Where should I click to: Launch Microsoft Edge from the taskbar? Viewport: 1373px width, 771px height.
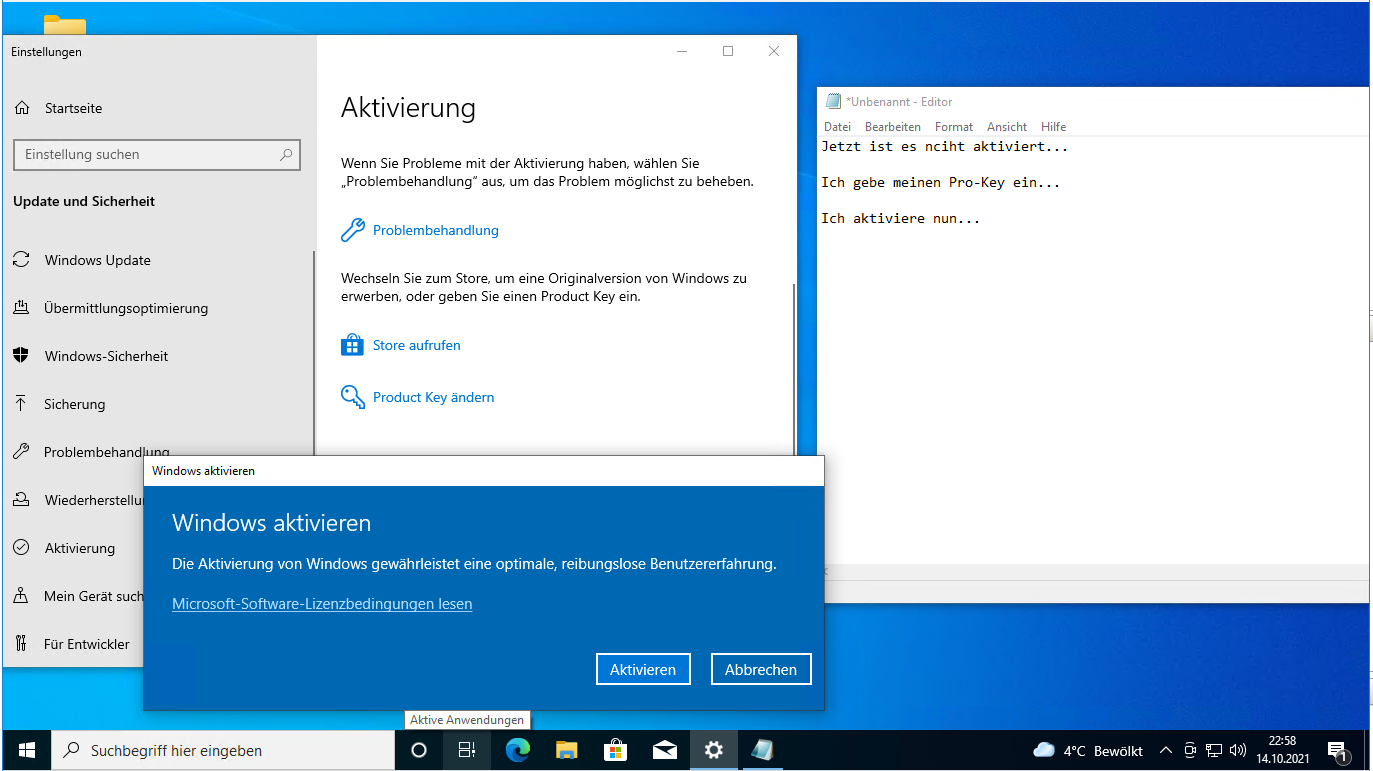(x=517, y=750)
